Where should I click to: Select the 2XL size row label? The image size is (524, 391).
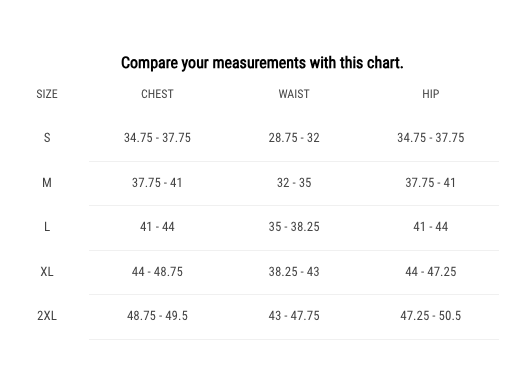(47, 316)
